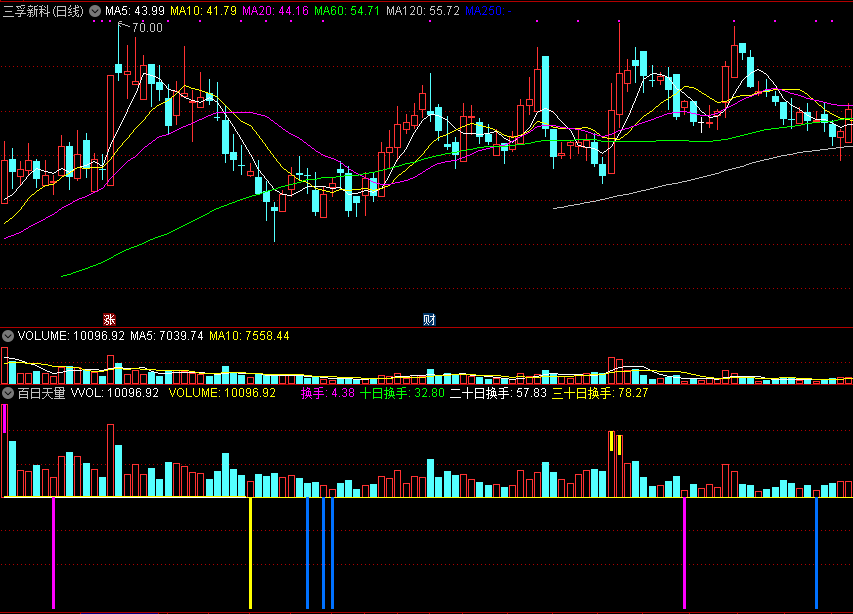Click the 换手: 4.38 label
The image size is (853, 614).
tap(327, 393)
